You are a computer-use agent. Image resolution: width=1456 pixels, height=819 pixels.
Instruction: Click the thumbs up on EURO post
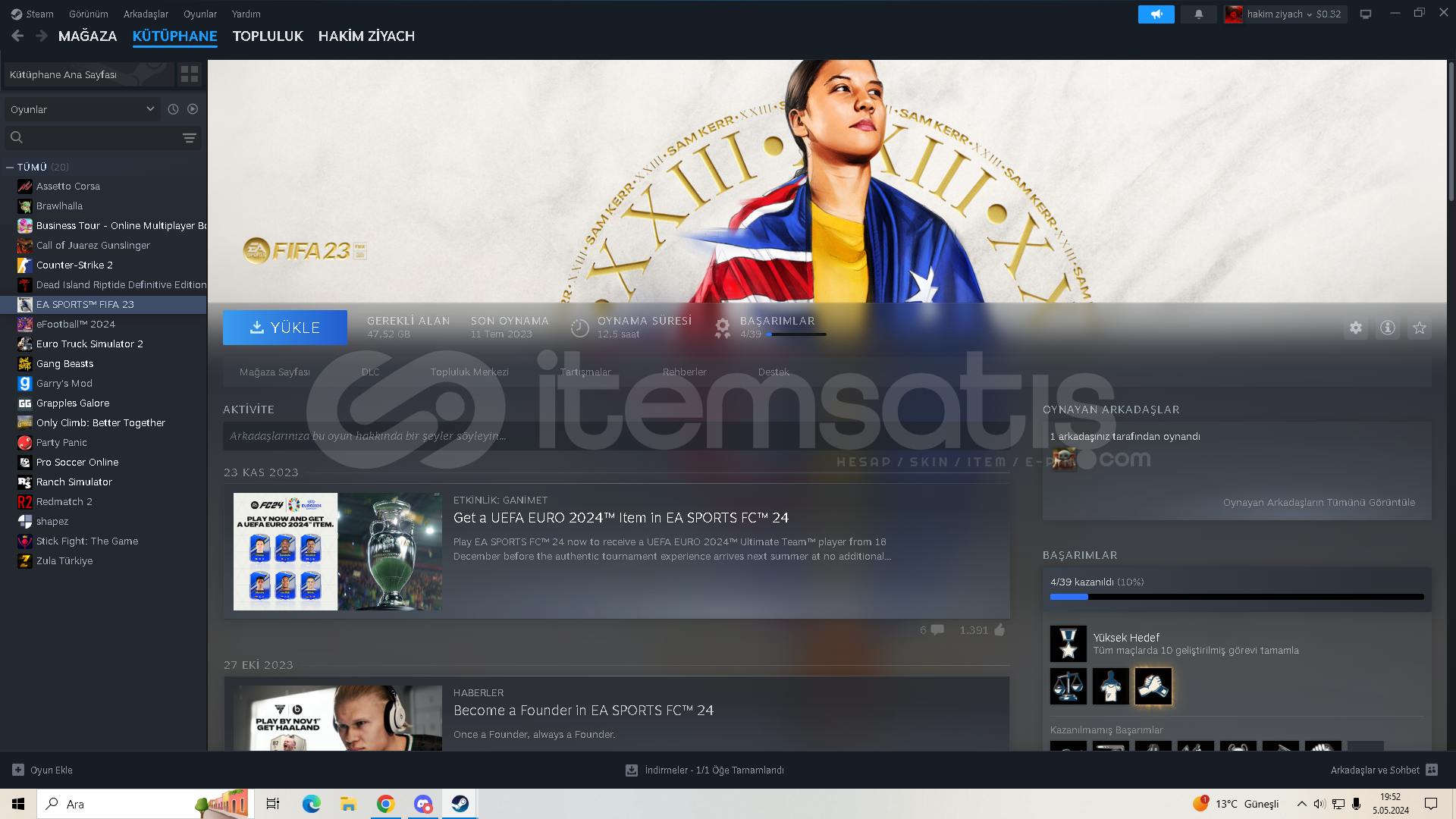[x=999, y=629]
